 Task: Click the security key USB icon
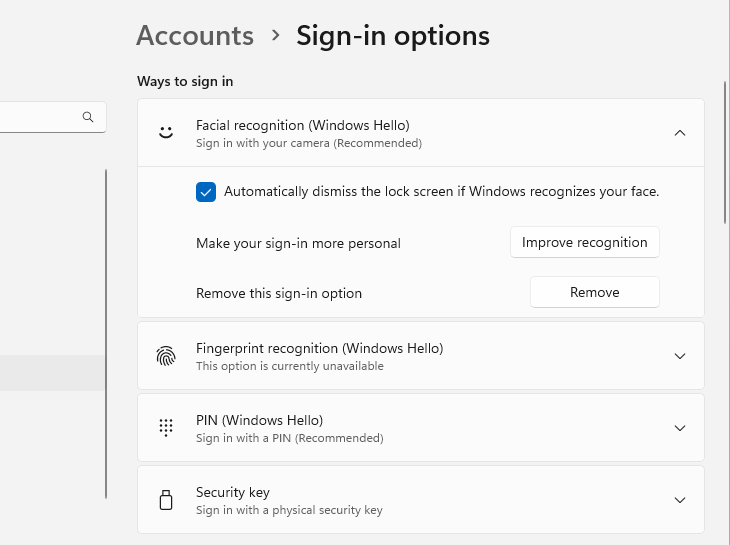coord(166,500)
